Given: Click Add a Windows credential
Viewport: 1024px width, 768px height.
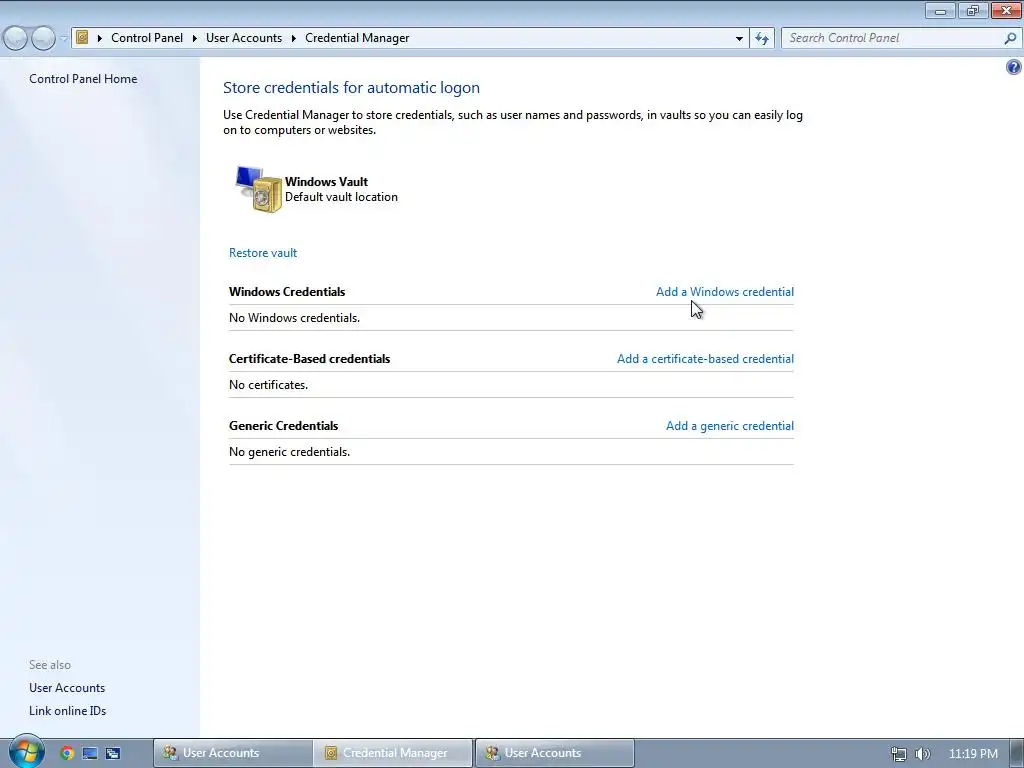Looking at the screenshot, I should [x=725, y=292].
